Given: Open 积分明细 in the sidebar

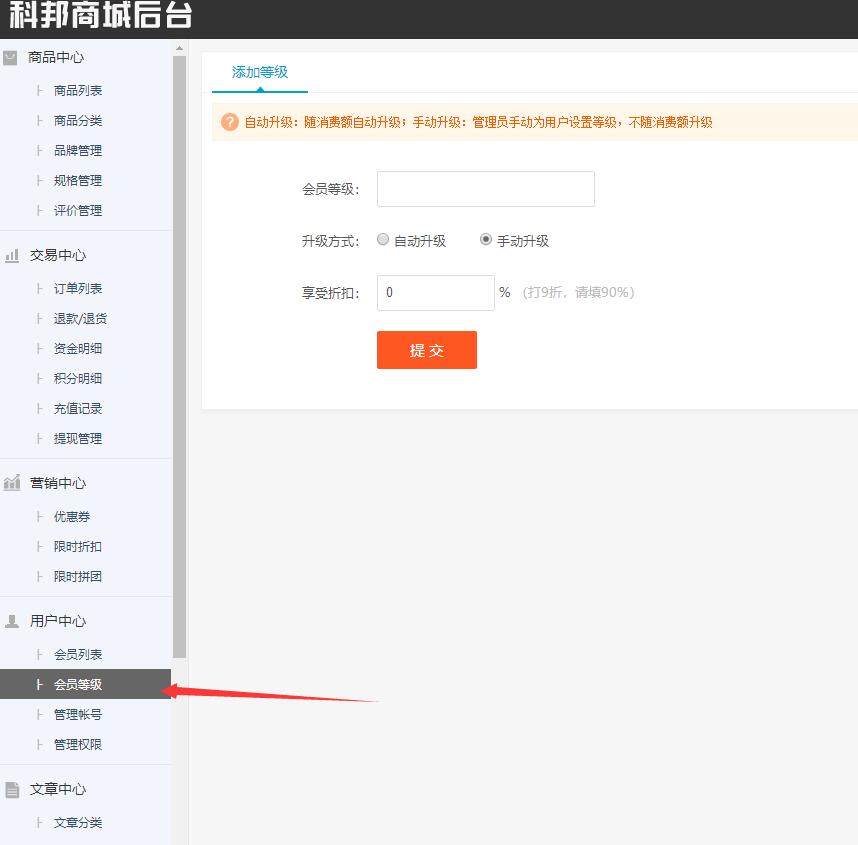Looking at the screenshot, I should coord(78,379).
